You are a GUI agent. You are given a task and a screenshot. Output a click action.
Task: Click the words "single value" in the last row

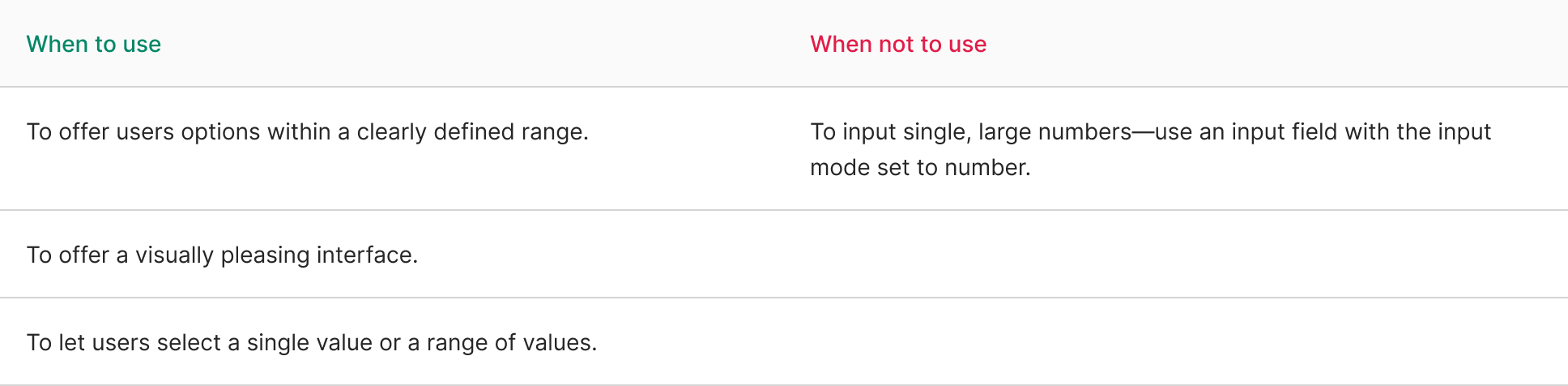(309, 342)
